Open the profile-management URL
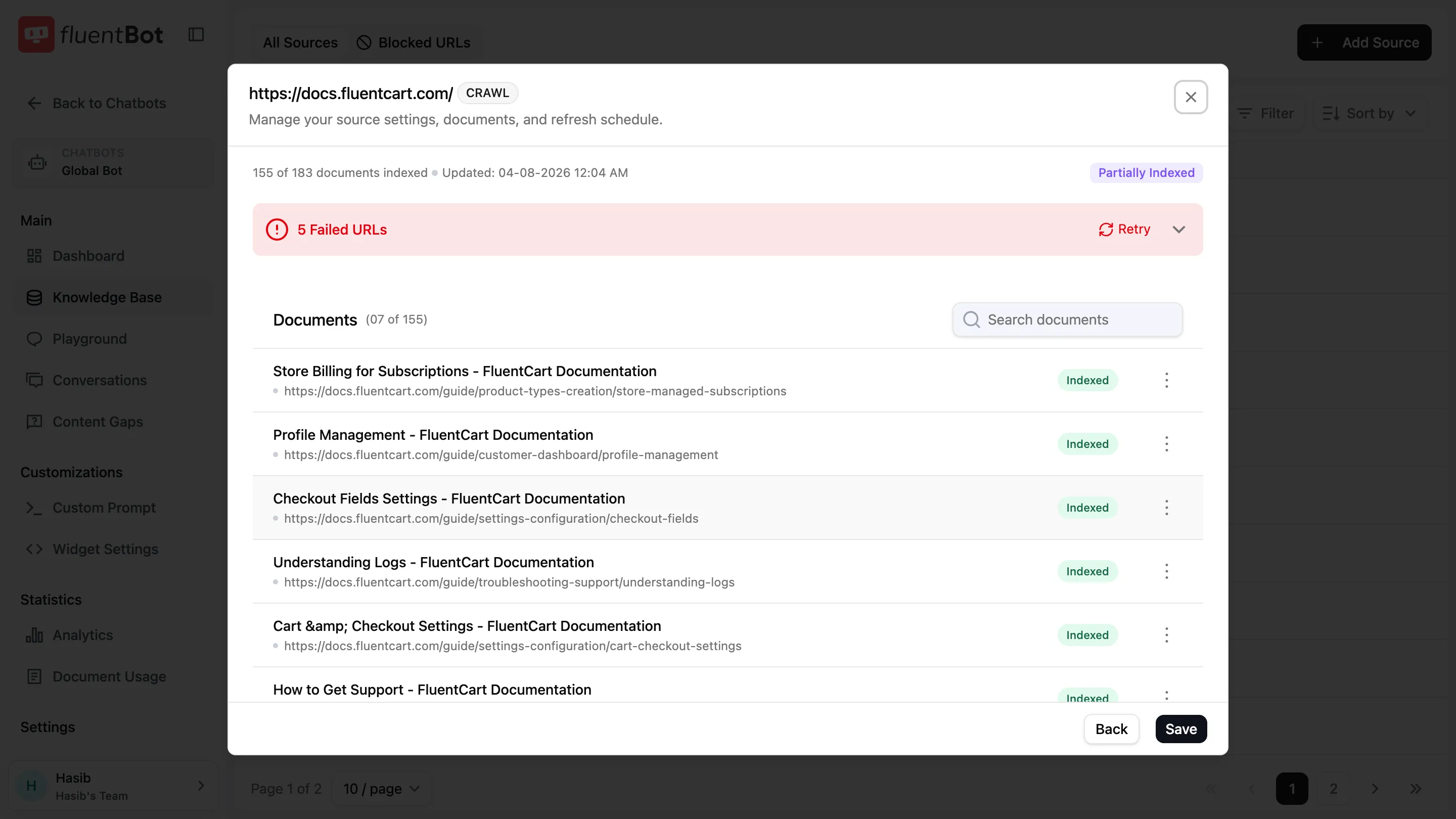The image size is (1456, 819). 501,455
